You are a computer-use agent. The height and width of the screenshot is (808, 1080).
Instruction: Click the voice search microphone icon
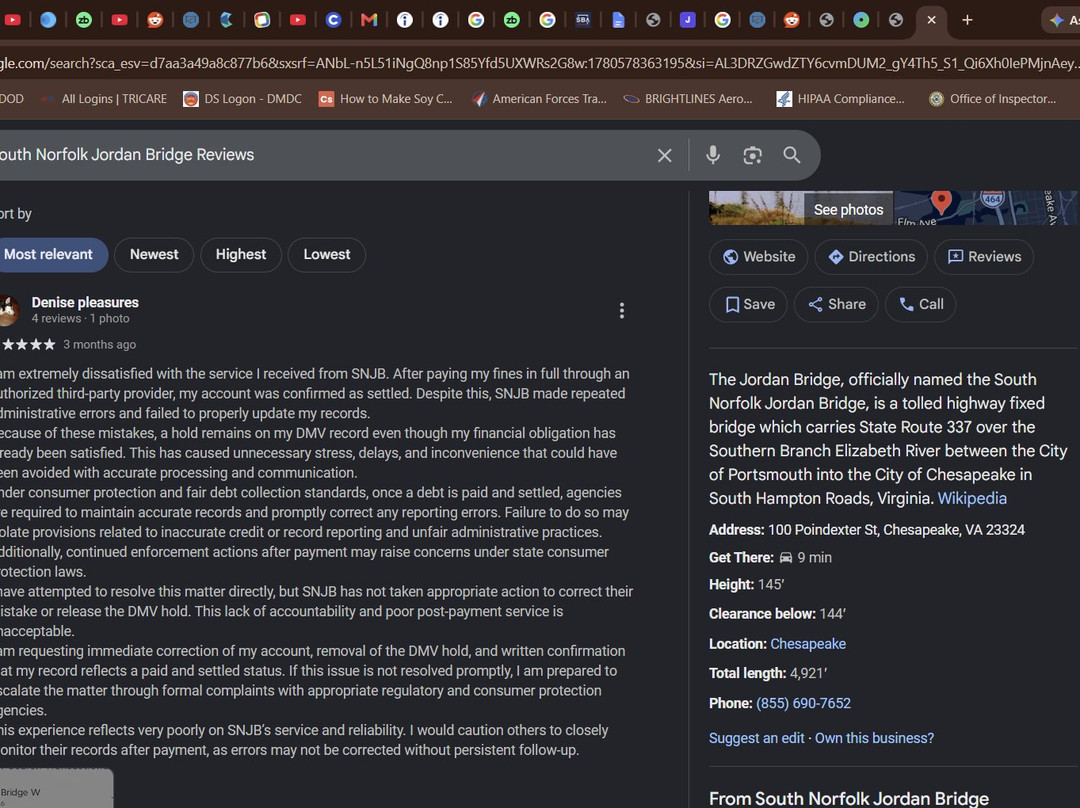(713, 155)
